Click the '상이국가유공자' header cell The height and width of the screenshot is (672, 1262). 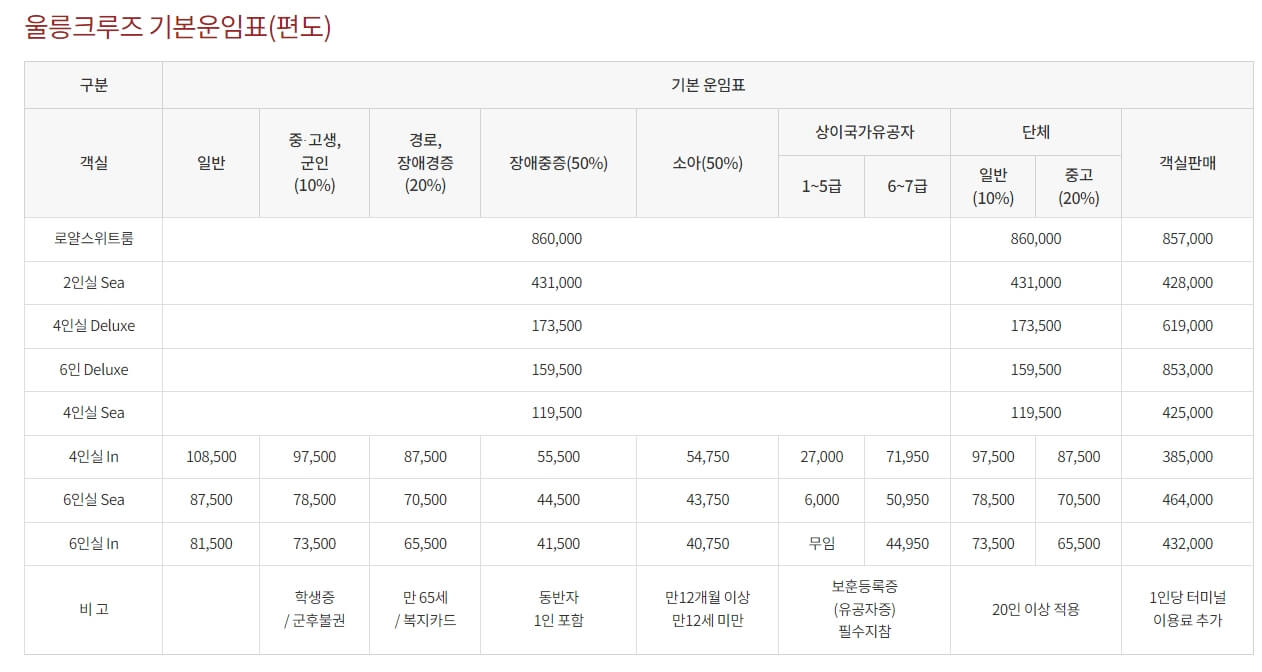865,132
